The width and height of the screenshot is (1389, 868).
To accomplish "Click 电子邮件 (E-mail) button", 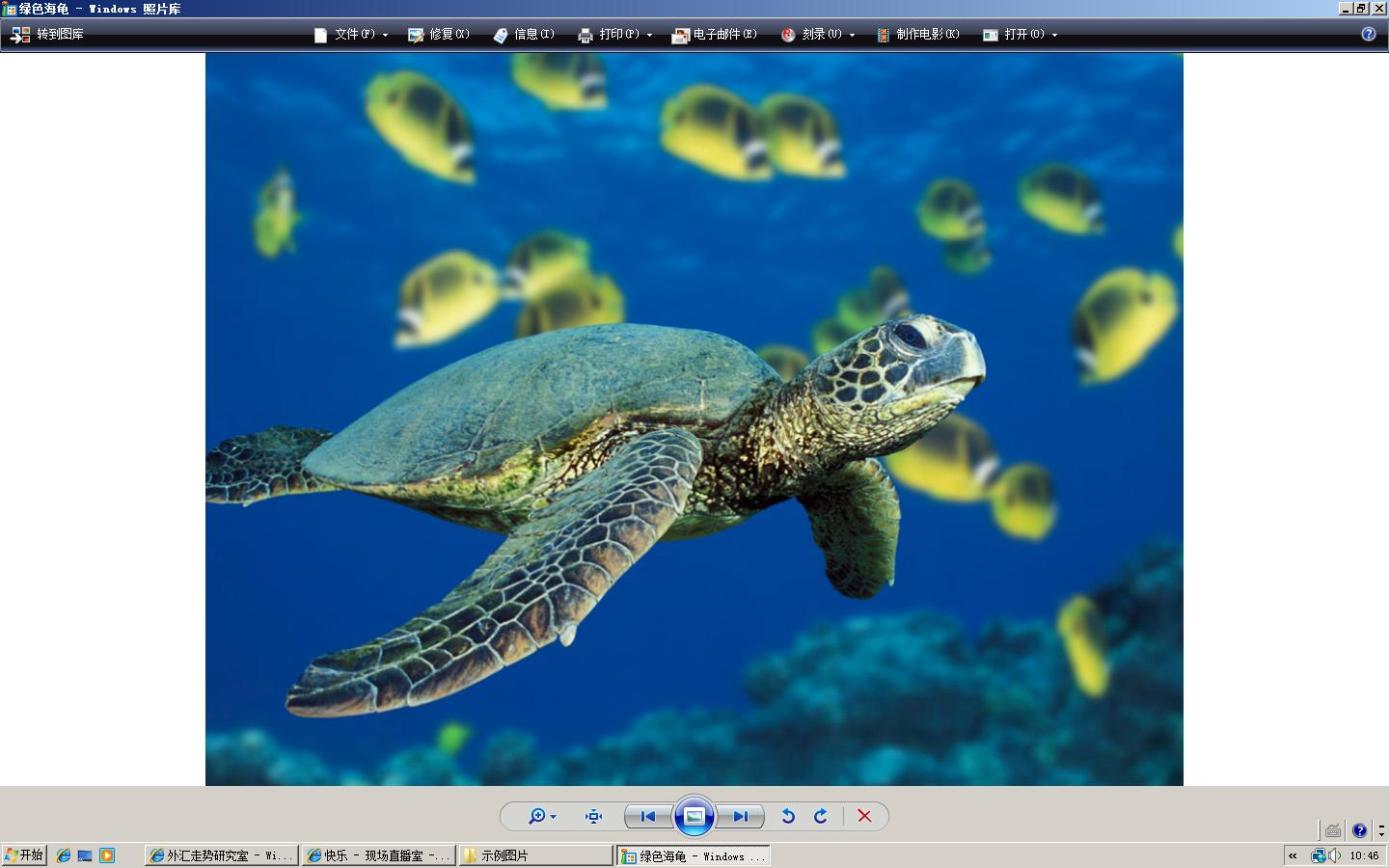I will (x=715, y=35).
